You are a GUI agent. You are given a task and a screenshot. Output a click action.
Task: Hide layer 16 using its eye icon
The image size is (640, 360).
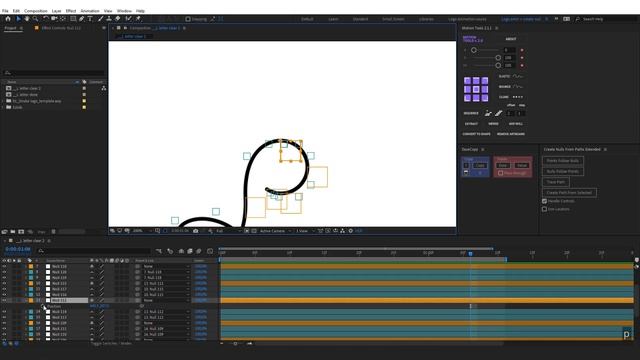(x=4, y=323)
